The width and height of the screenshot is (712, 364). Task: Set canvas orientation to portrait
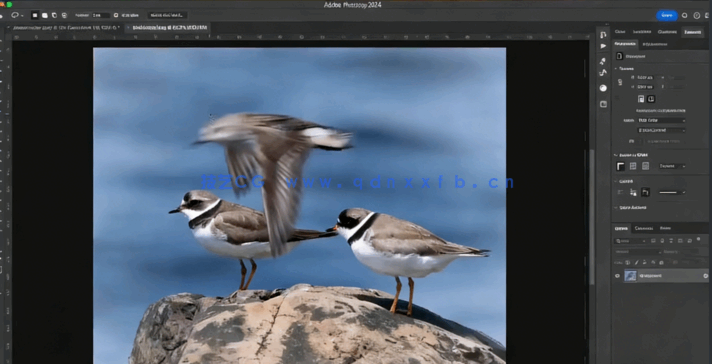tap(641, 99)
